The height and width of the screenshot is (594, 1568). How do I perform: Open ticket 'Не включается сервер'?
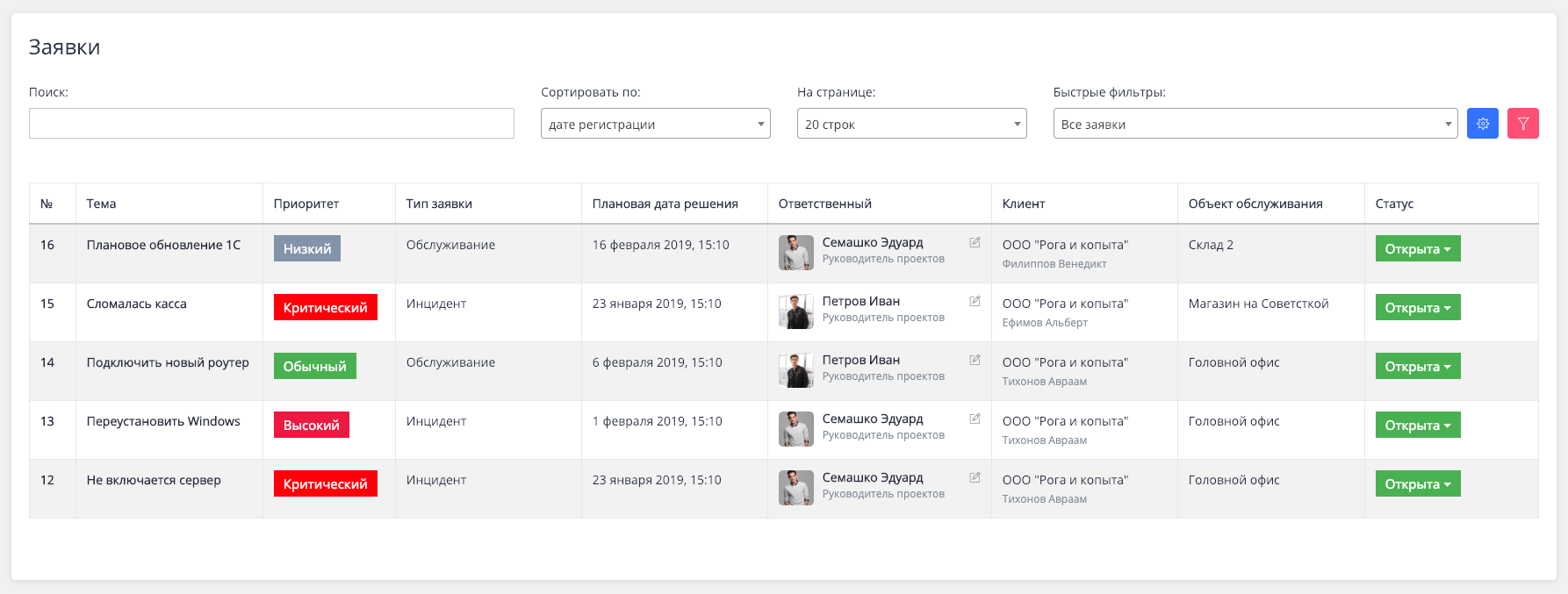coord(154,480)
